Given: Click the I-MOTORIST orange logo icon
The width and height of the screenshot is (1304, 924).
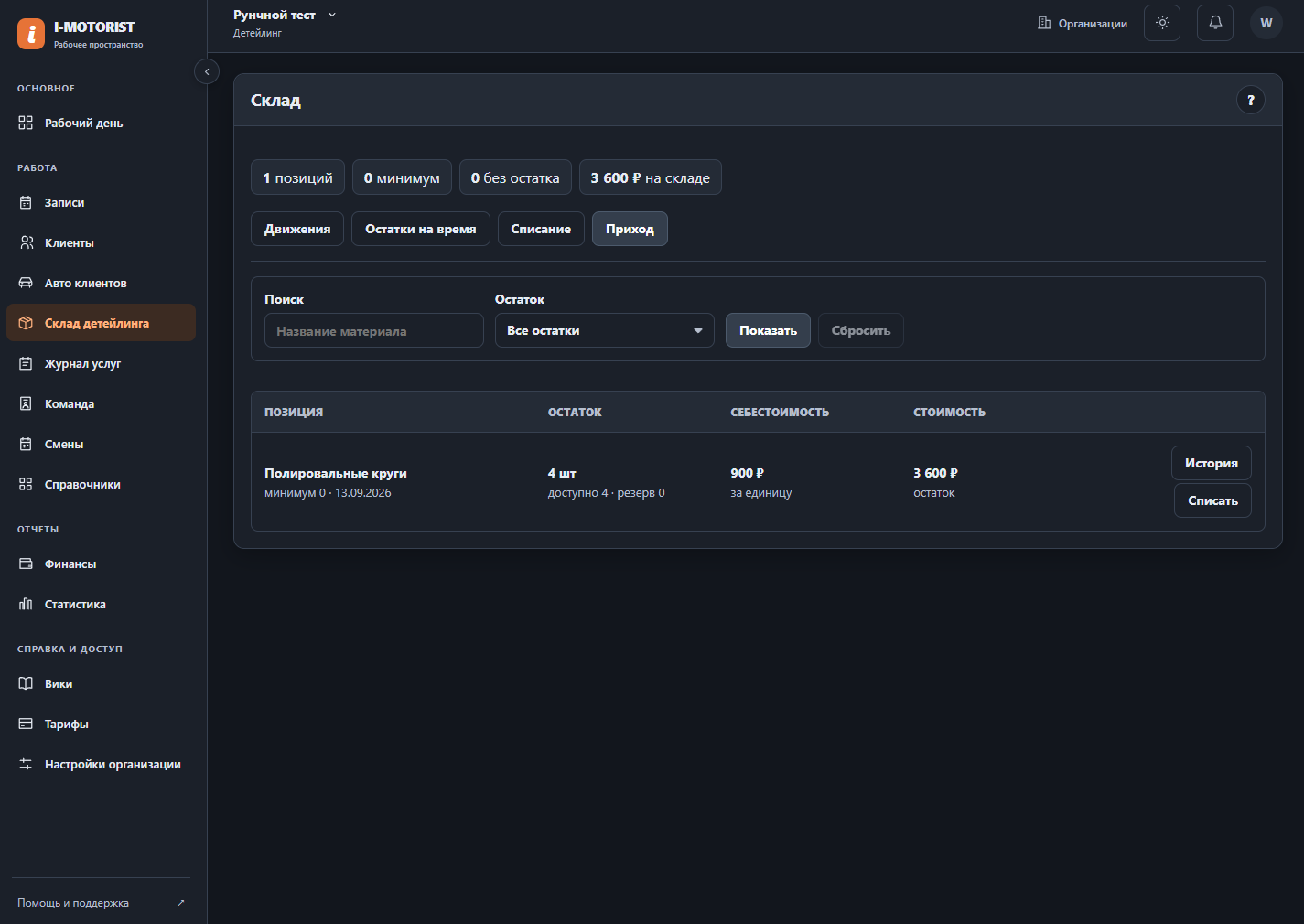Looking at the screenshot, I should click(30, 34).
